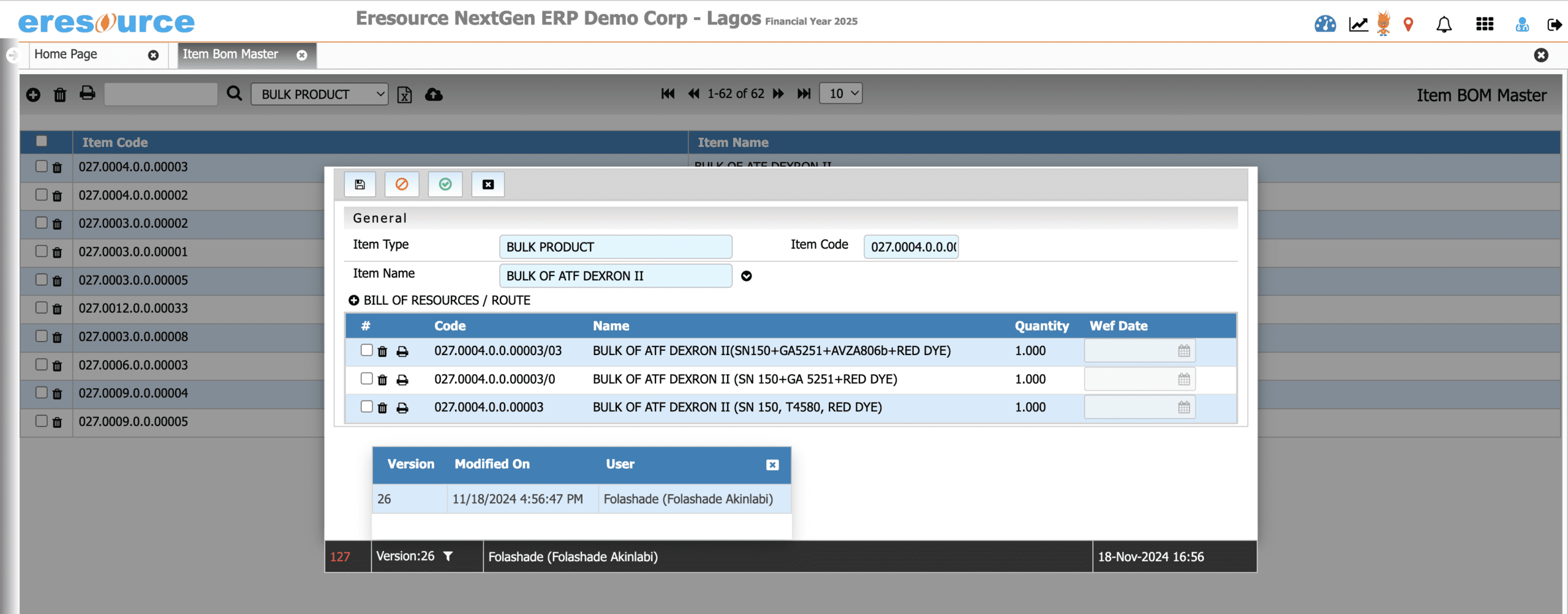This screenshot has height=614, width=1568.
Task: Click the green approve checkmark icon
Action: tap(445, 184)
